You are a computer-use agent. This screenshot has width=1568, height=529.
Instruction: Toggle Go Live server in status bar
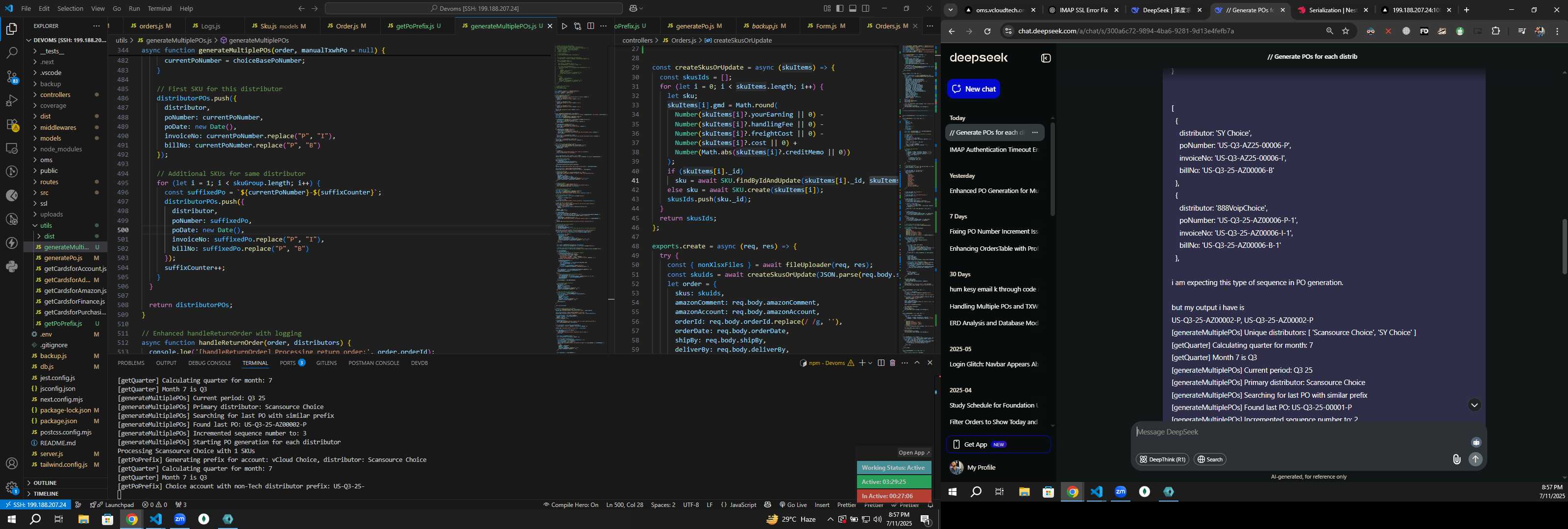792,505
